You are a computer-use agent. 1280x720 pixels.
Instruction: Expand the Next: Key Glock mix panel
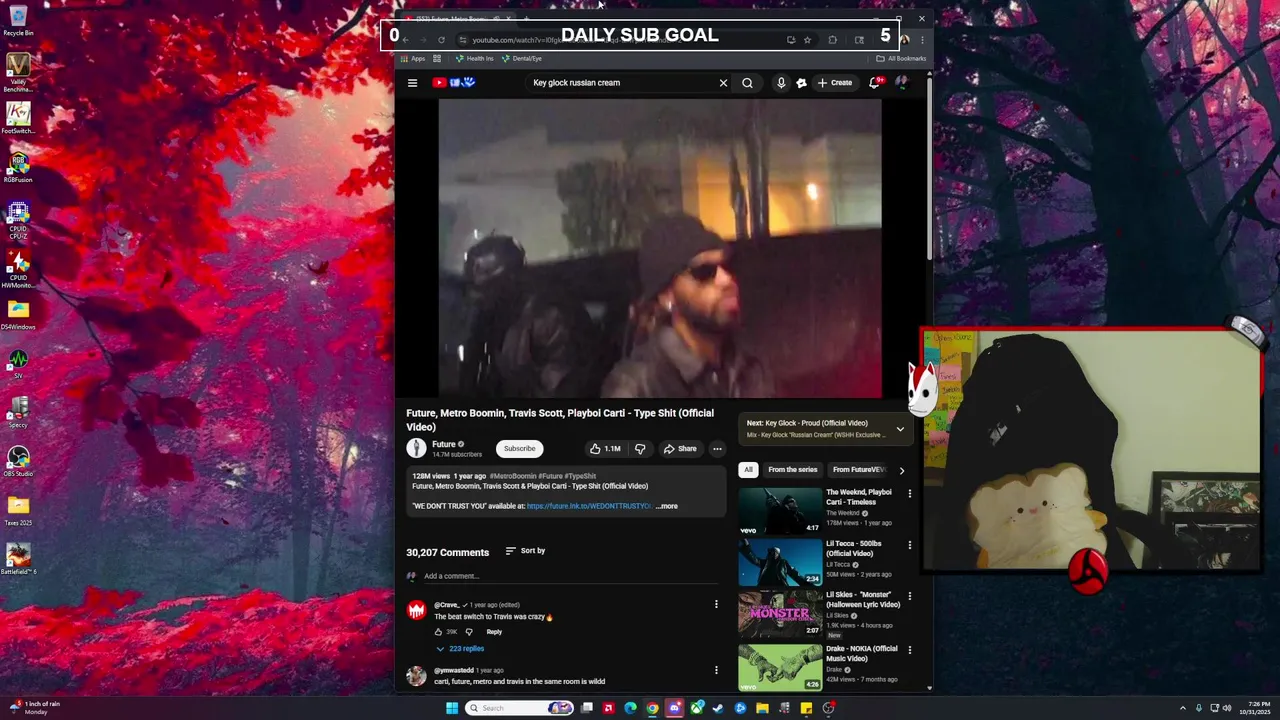point(900,429)
